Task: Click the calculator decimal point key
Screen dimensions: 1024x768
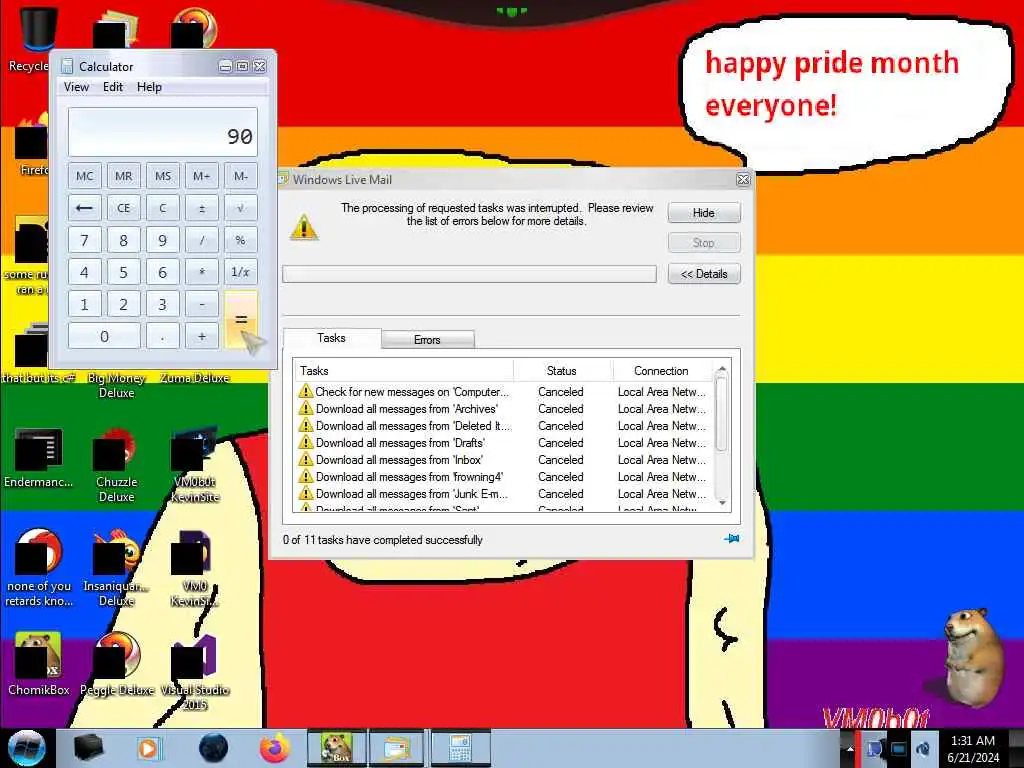Action: point(163,336)
